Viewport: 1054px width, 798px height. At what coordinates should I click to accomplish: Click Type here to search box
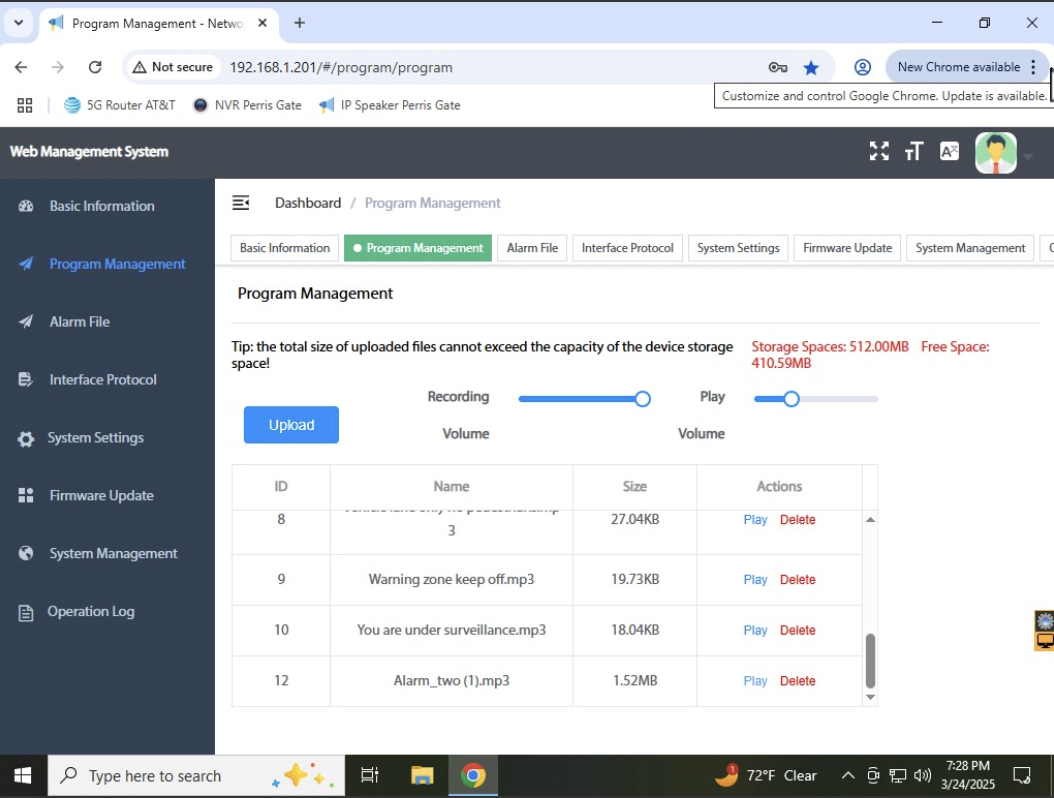click(196, 776)
